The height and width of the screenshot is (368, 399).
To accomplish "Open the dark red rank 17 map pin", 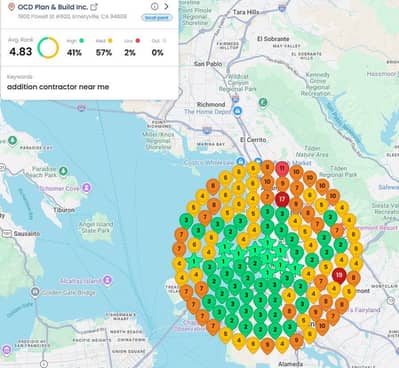I will click(282, 200).
